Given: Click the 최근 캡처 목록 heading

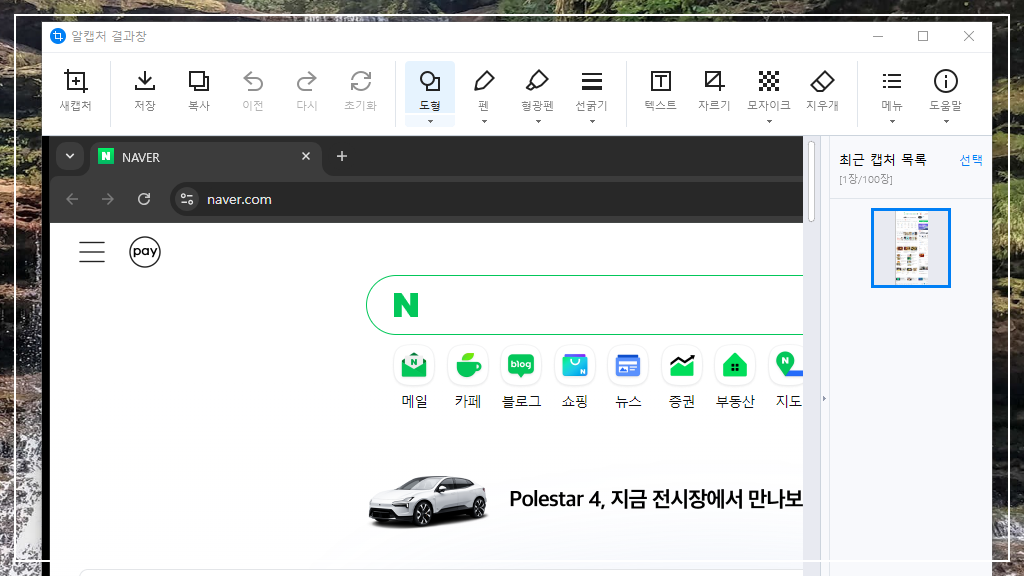Looking at the screenshot, I should tap(882, 159).
